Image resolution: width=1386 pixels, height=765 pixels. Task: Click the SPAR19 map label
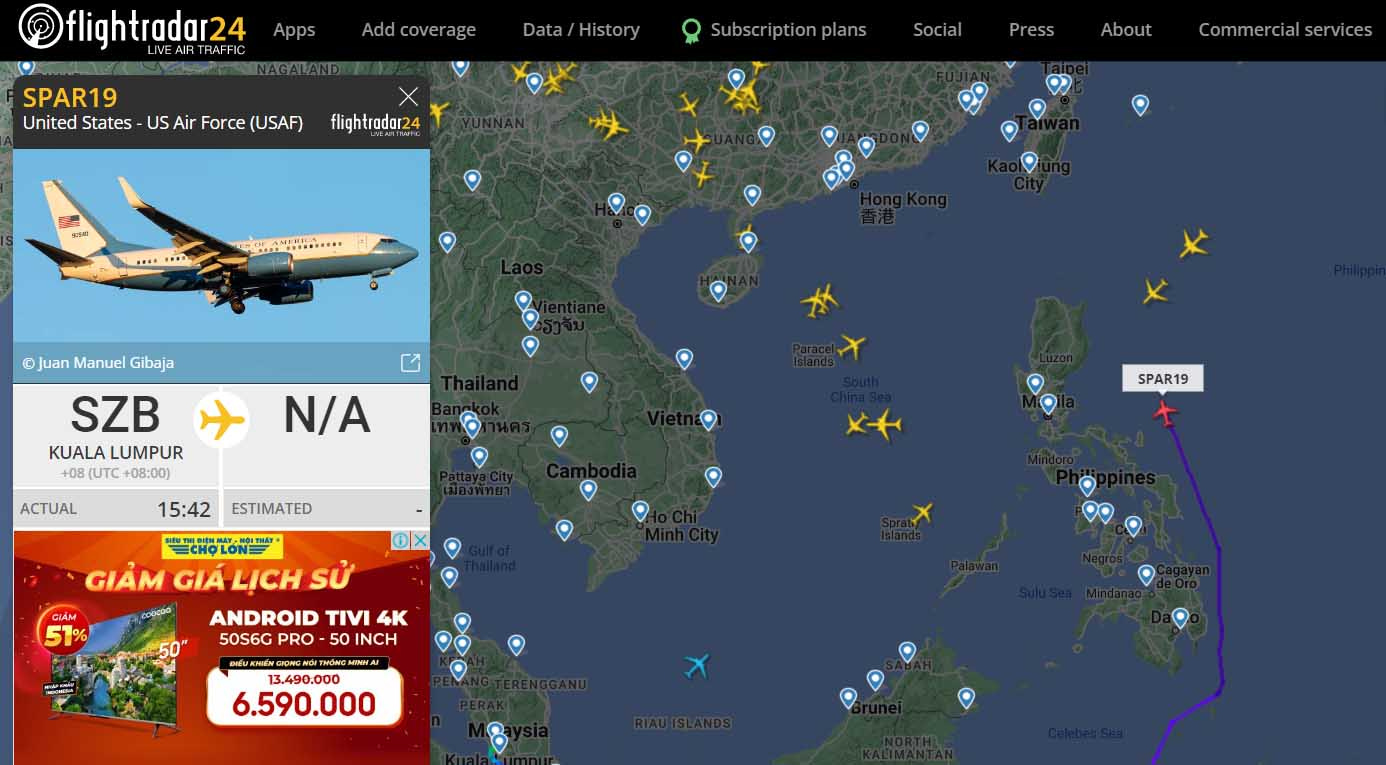(1163, 378)
